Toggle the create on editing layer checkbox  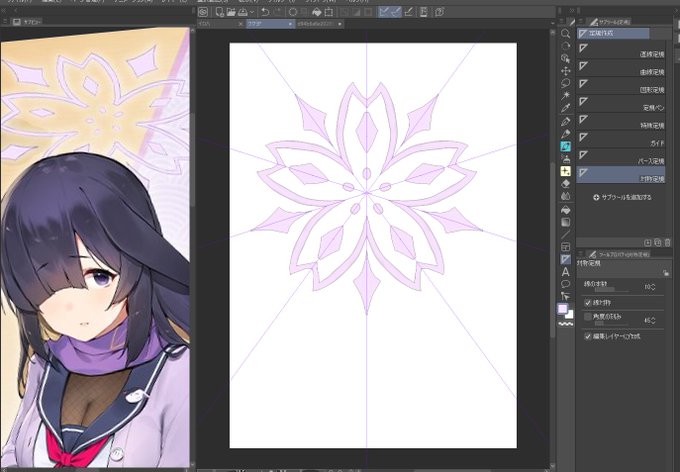pos(588,336)
